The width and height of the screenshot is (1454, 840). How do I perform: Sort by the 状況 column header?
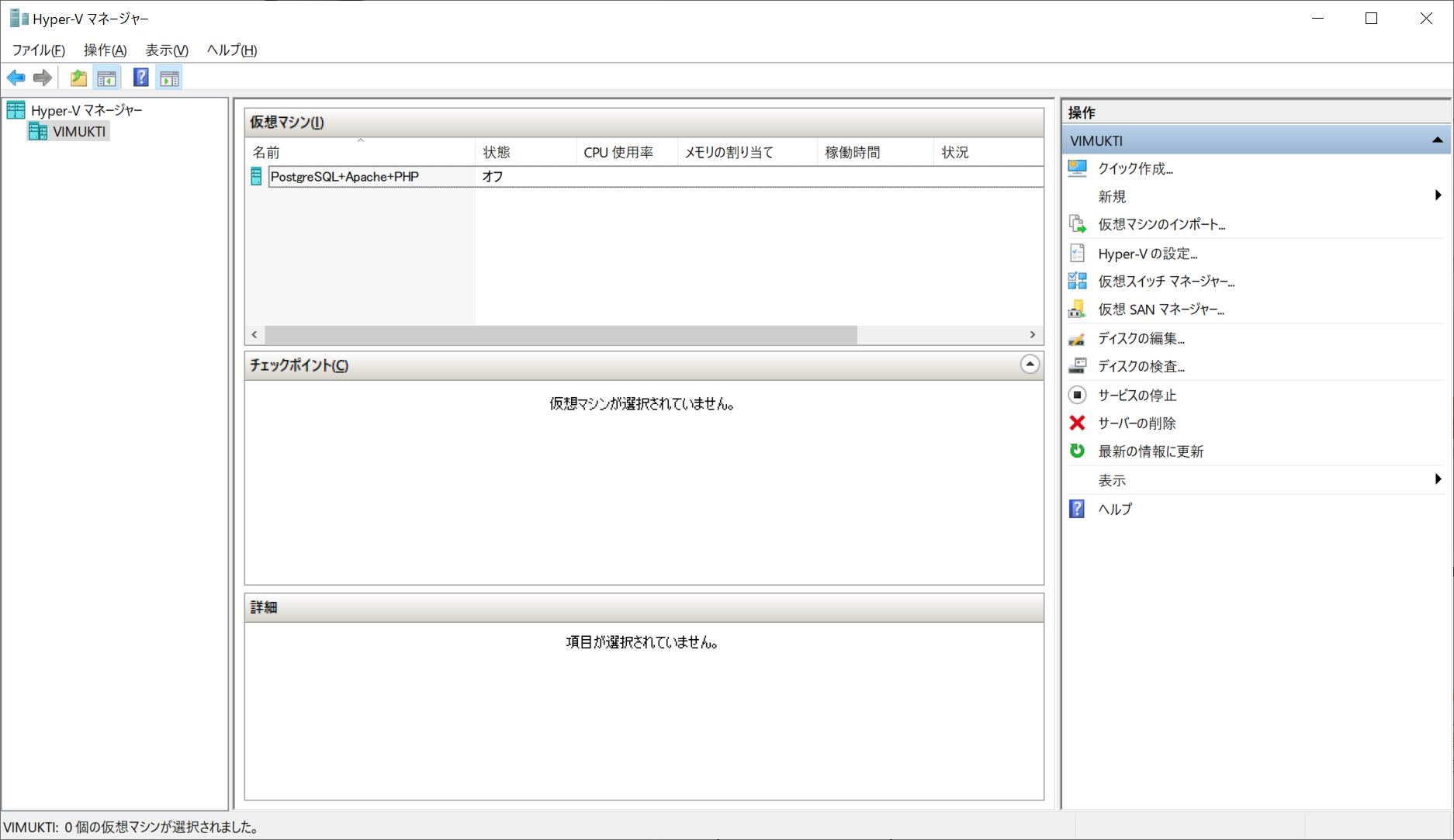pos(988,152)
